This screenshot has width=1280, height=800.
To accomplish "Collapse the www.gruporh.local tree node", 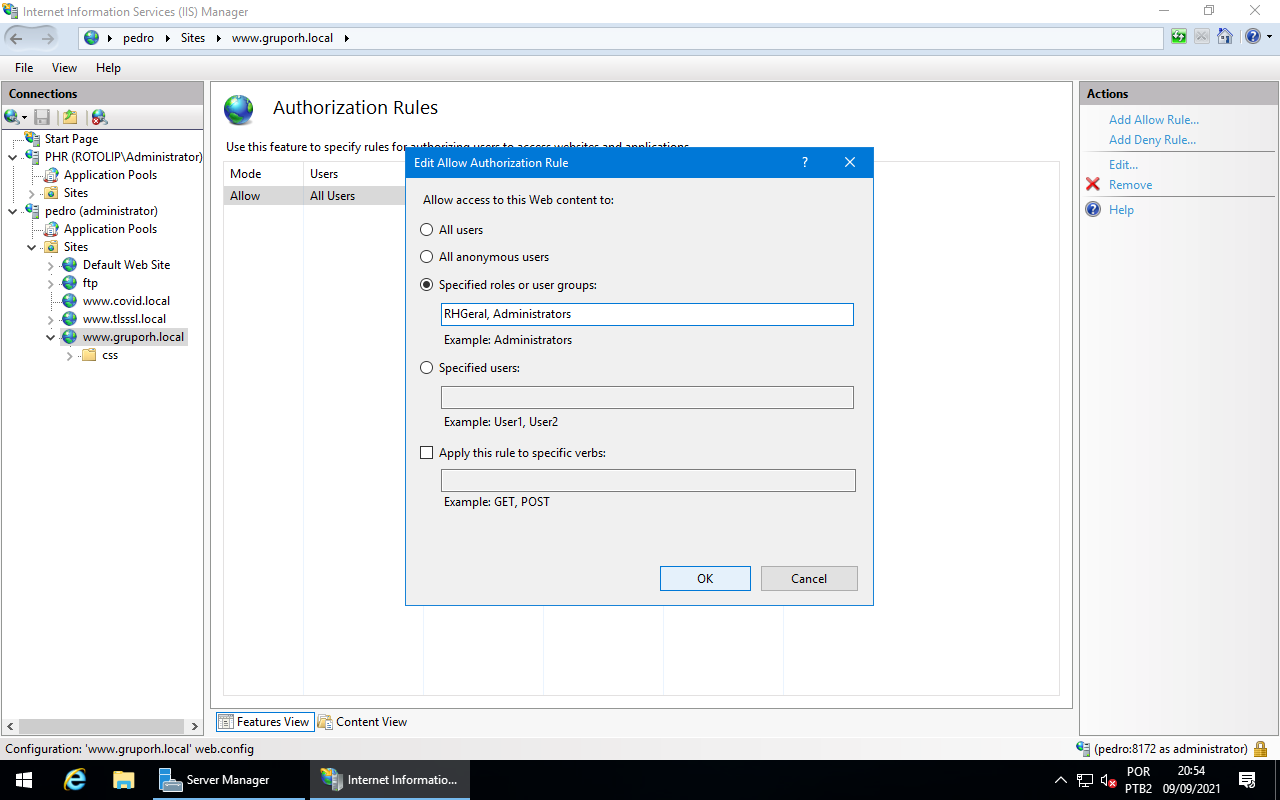I will [50, 337].
